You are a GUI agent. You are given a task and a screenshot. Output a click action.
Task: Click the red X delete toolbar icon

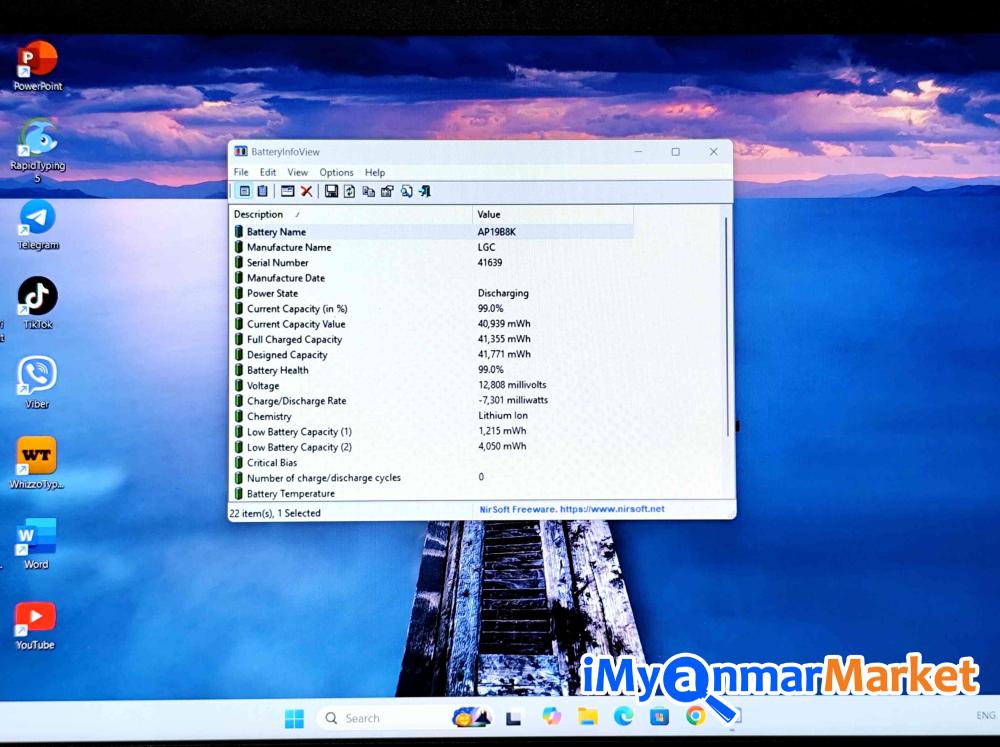pyautogui.click(x=306, y=191)
